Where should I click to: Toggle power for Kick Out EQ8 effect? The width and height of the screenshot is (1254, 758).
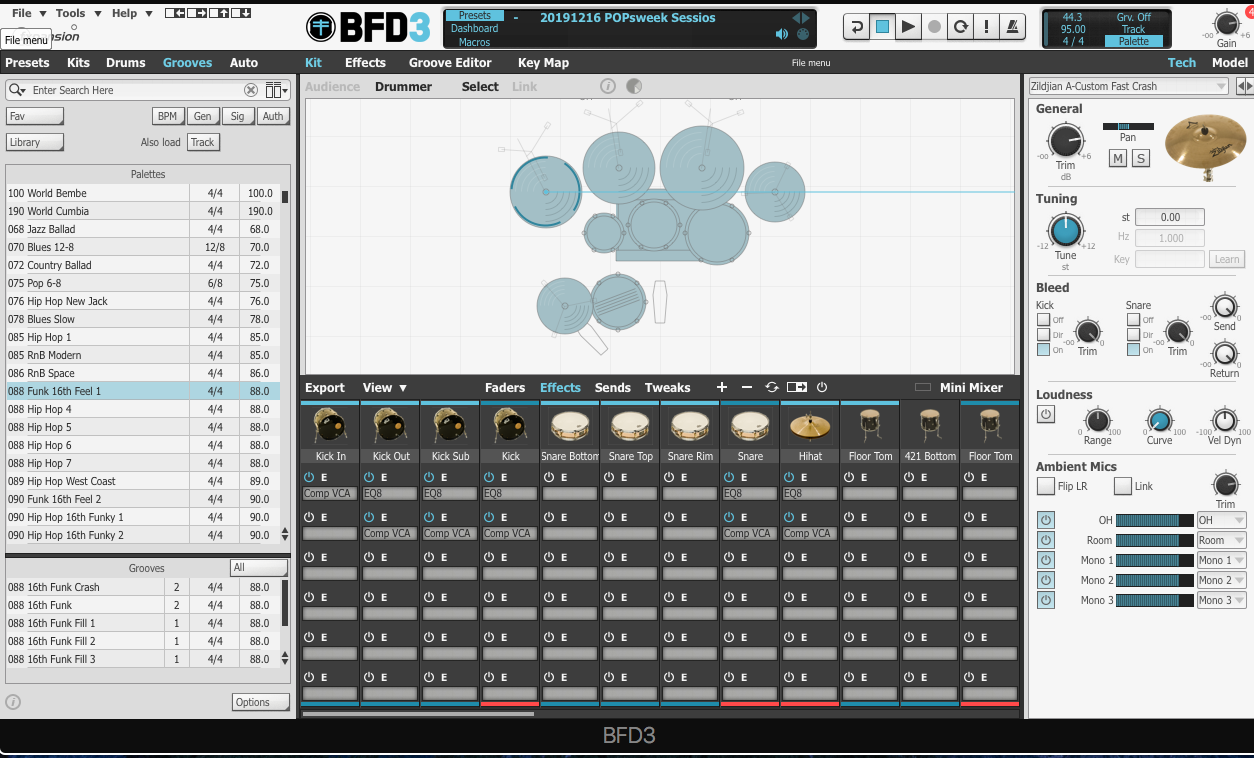(x=369, y=478)
